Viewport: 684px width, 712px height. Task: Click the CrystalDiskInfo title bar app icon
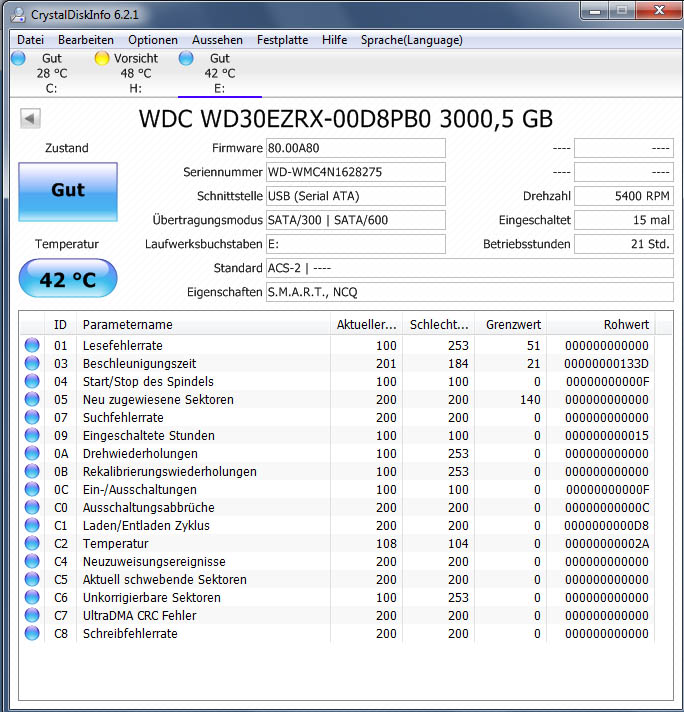tap(19, 15)
